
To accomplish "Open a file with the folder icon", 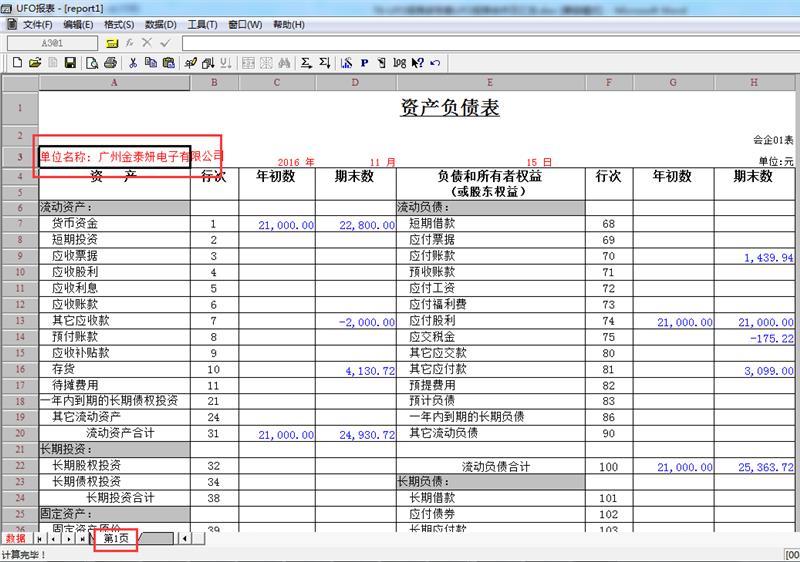I will click(35, 63).
